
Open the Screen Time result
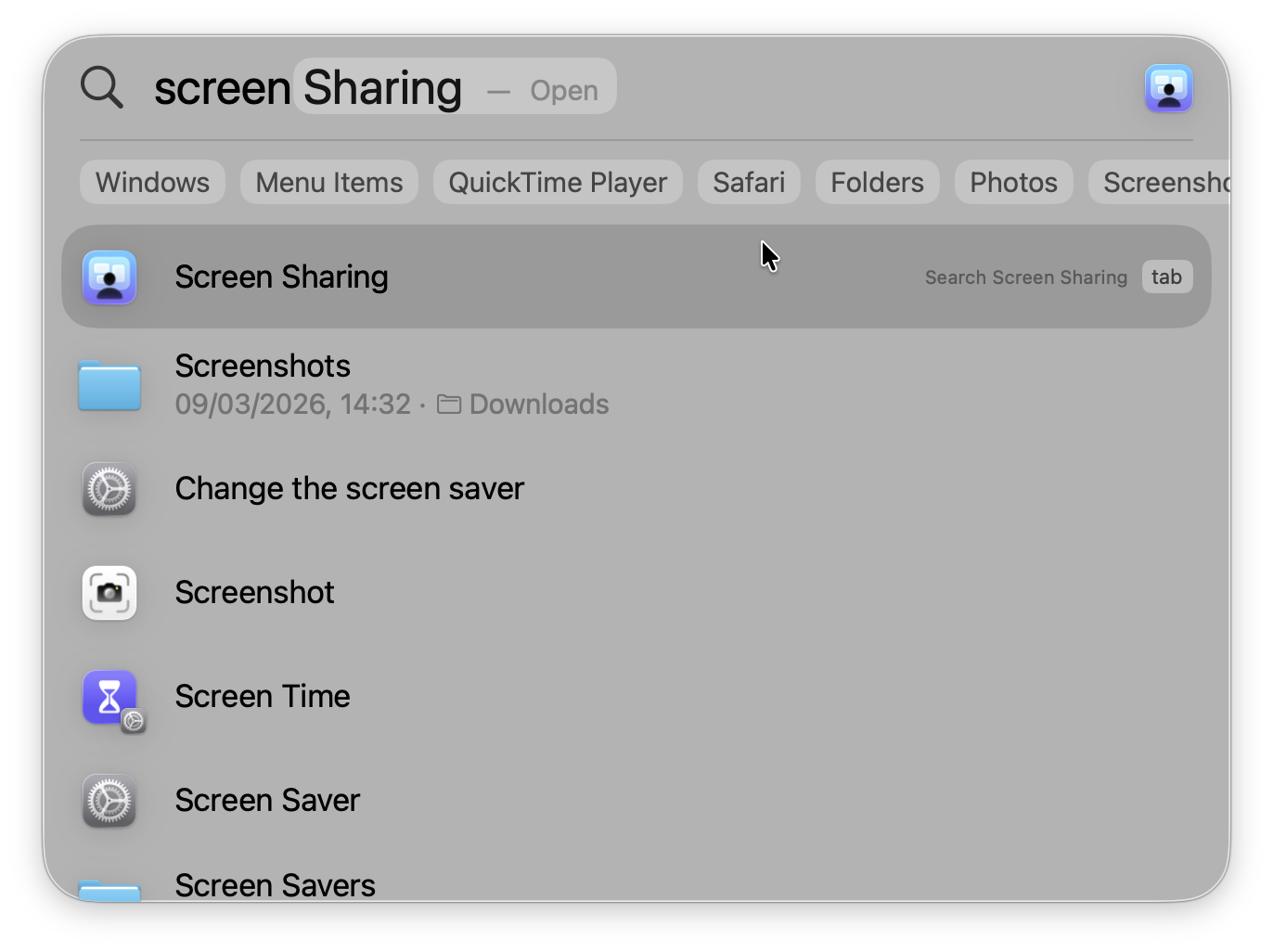(636, 697)
